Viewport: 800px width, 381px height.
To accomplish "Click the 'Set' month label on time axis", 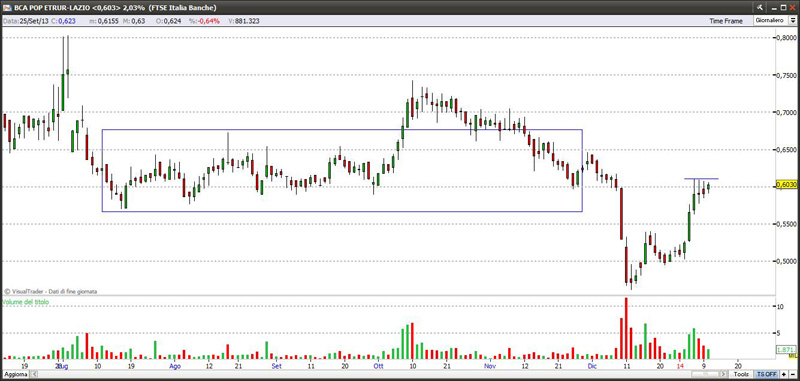I will click(x=276, y=366).
